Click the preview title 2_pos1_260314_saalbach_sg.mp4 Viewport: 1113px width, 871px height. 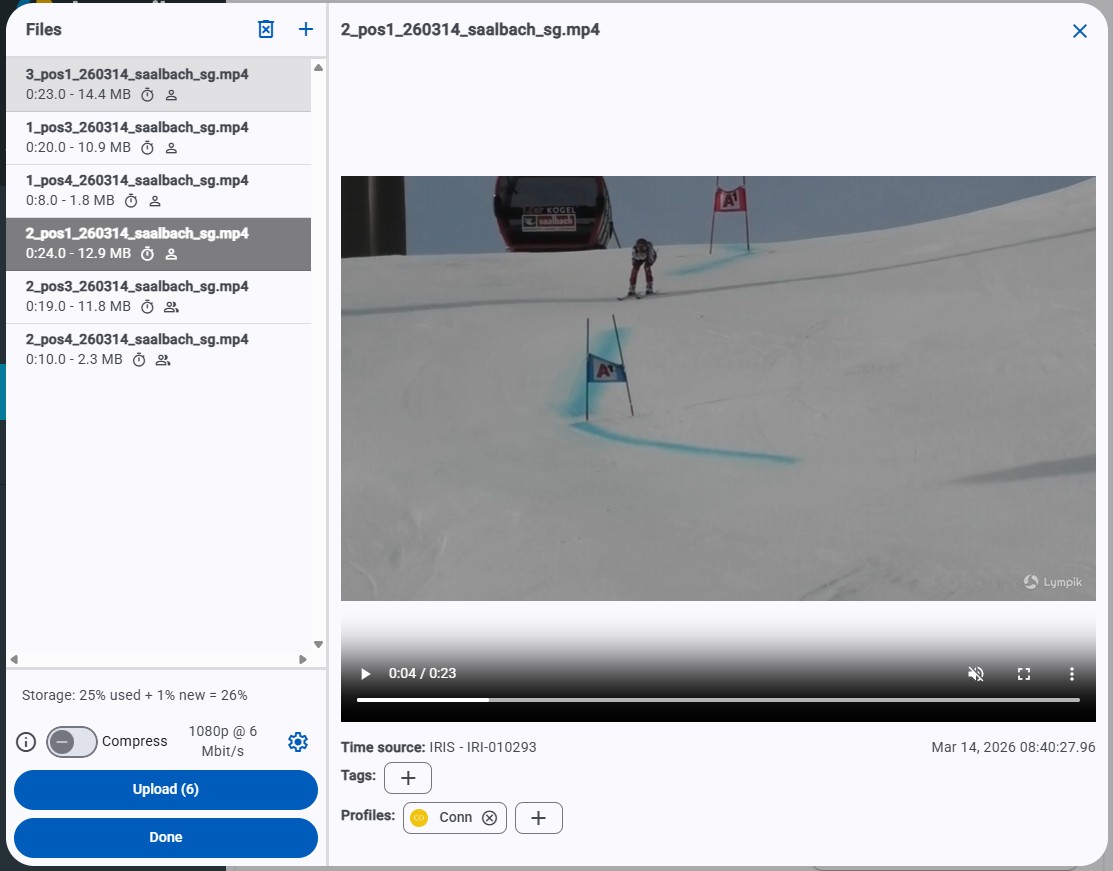[470, 30]
